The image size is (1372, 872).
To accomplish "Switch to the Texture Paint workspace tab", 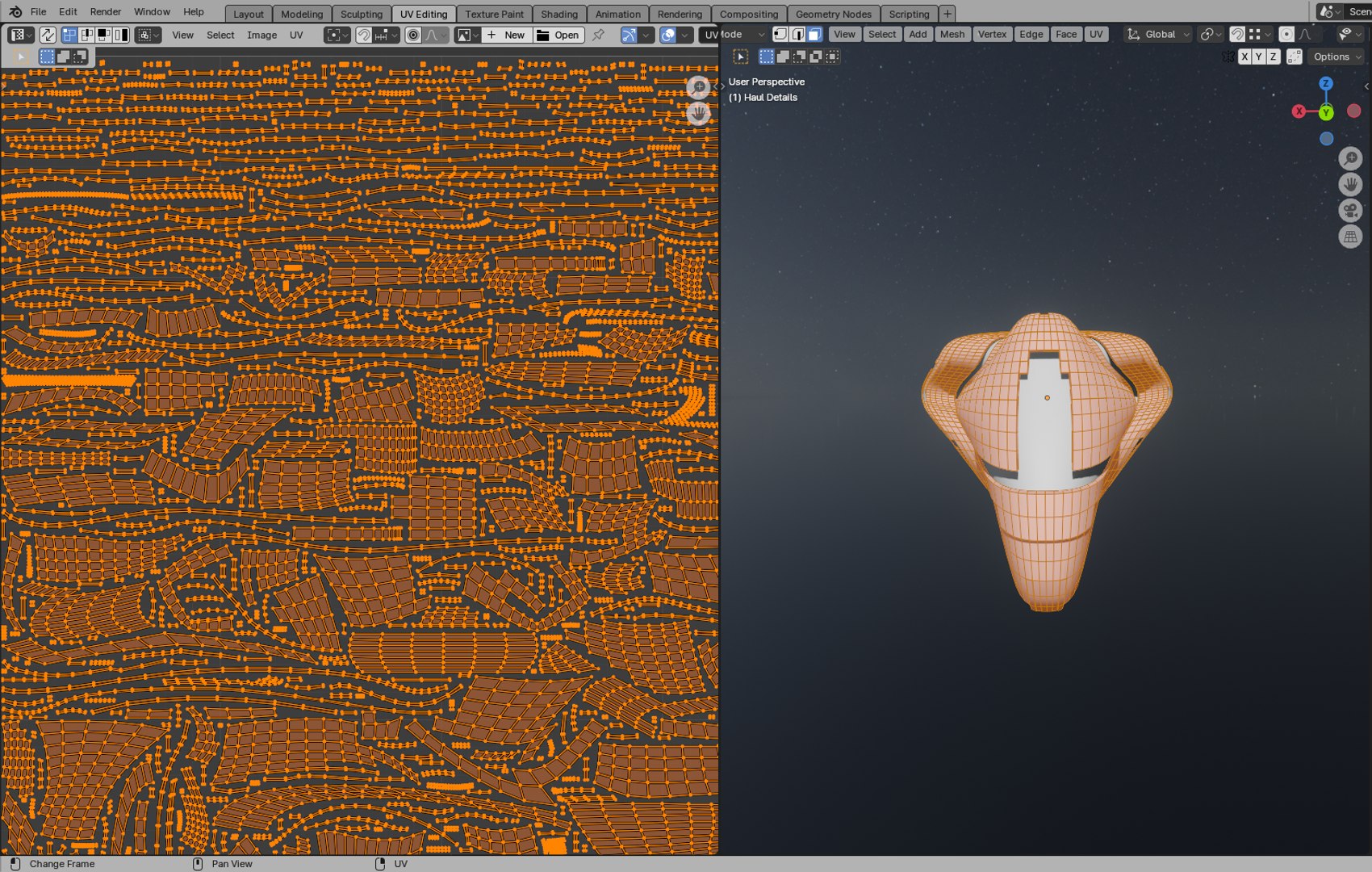I will tap(494, 14).
